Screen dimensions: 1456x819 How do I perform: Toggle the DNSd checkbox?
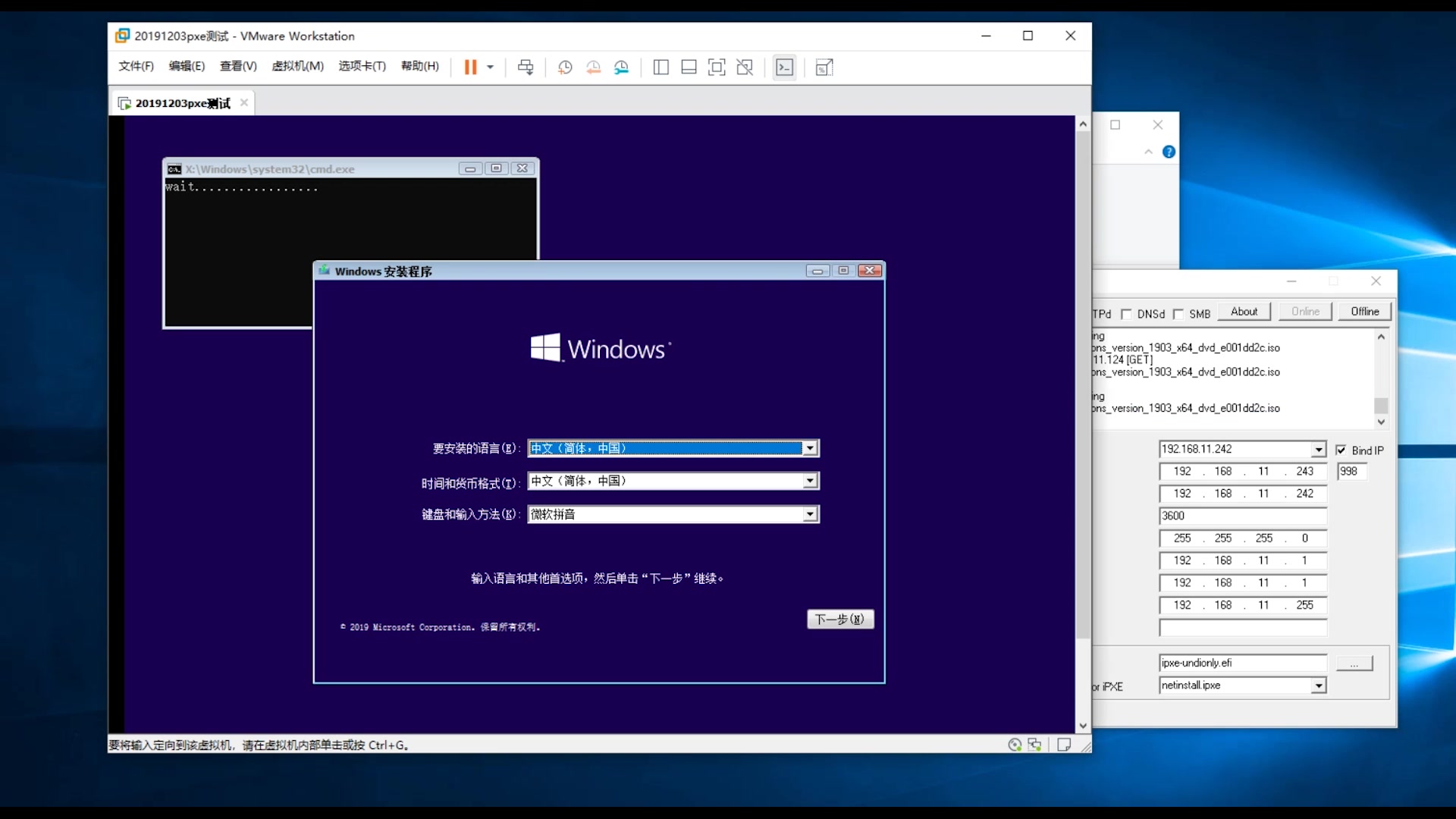[x=1127, y=314]
